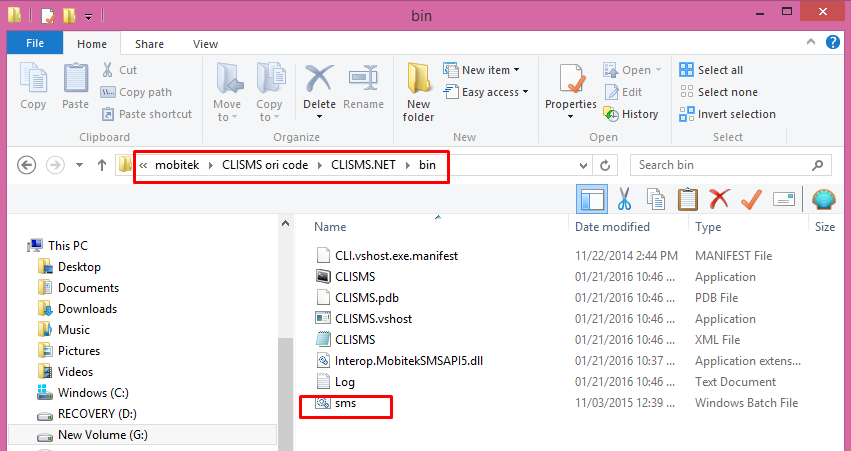Open the File menu tab
Image resolution: width=851 pixels, height=451 pixels.
[35, 43]
